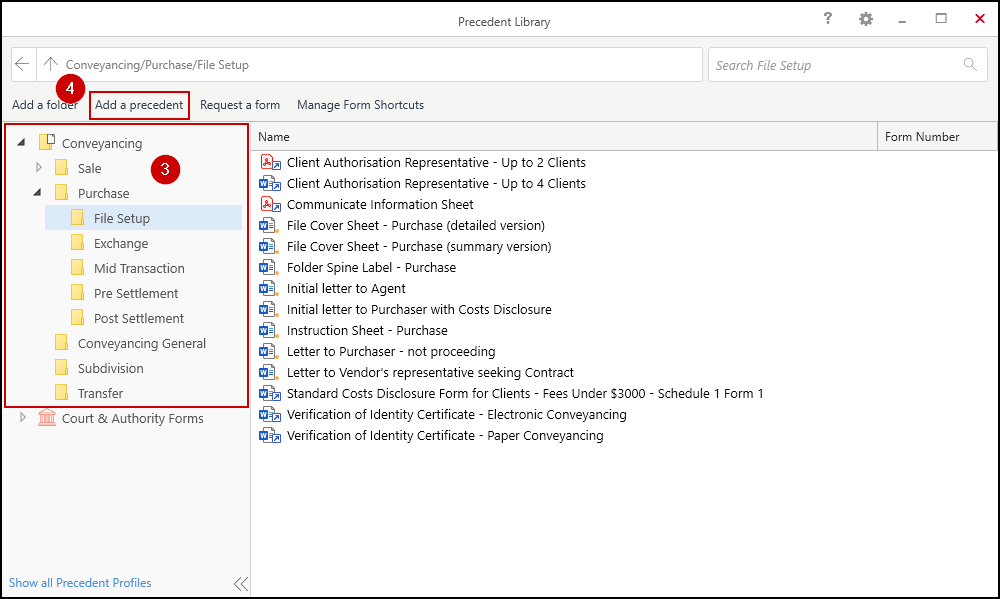Go up one folder level arrow
The width and height of the screenshot is (1000, 599).
pos(51,65)
